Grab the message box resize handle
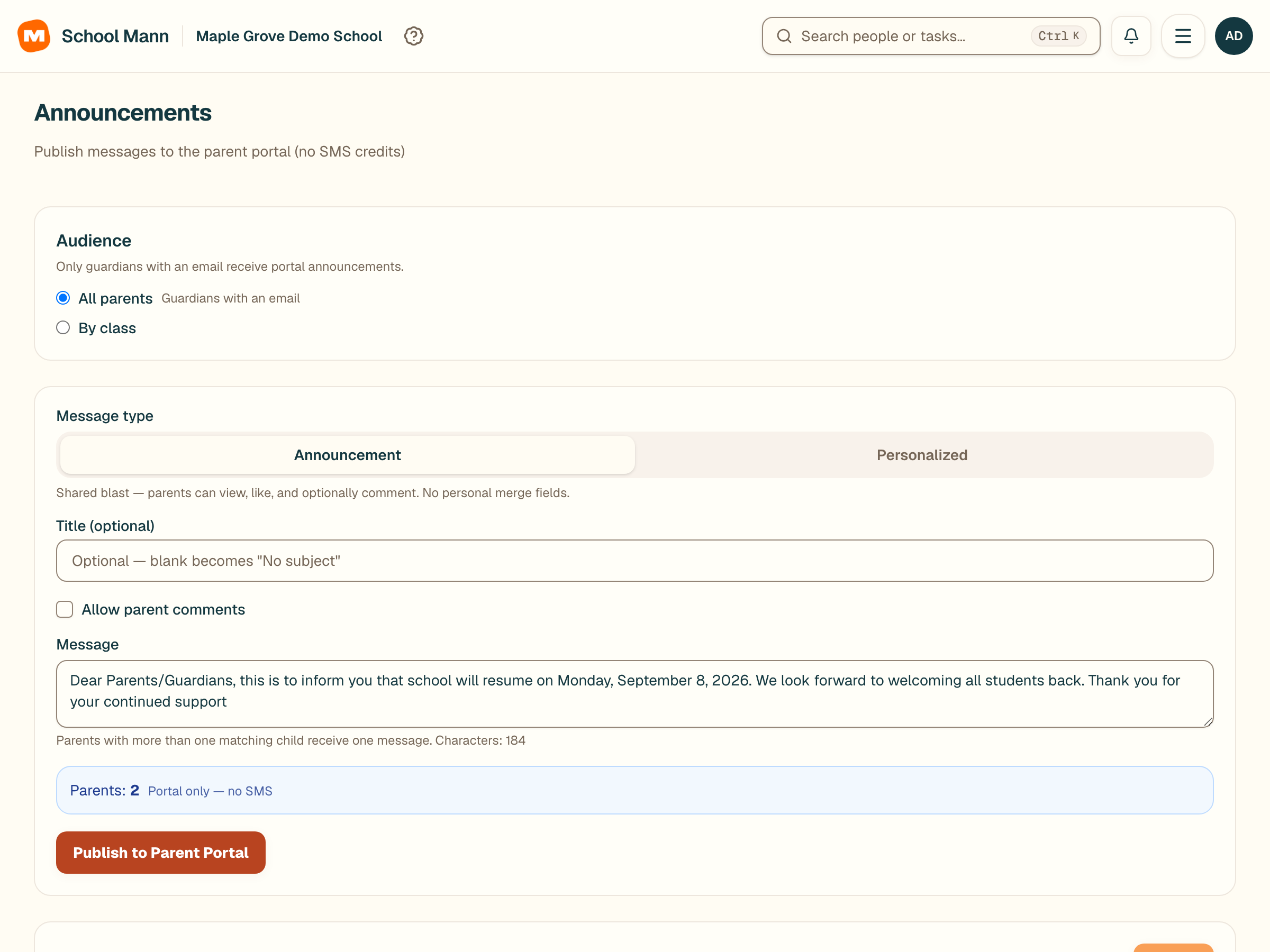Screen dimensions: 1270x952 (1208, 722)
